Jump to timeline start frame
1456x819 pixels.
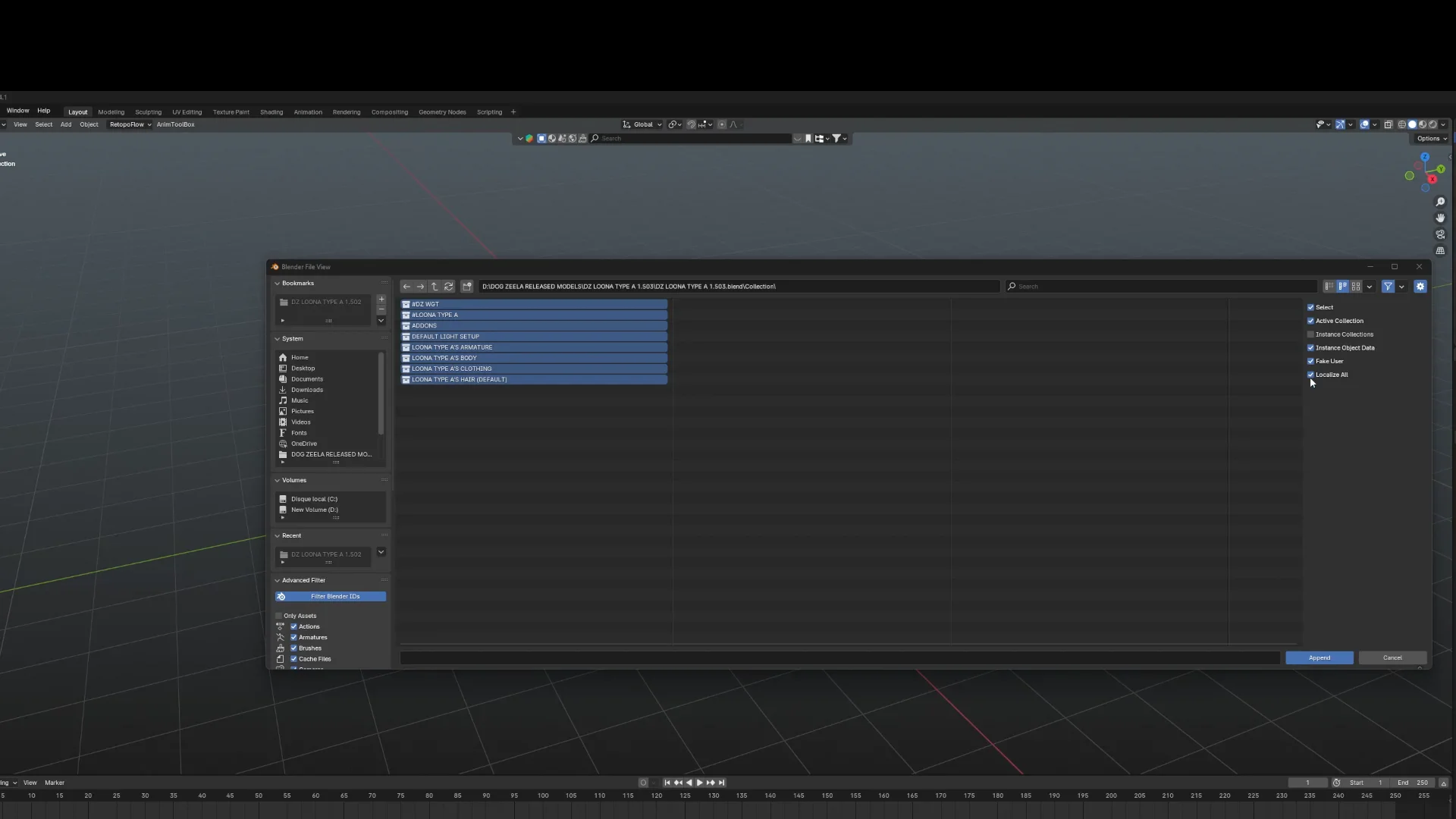pyautogui.click(x=667, y=783)
